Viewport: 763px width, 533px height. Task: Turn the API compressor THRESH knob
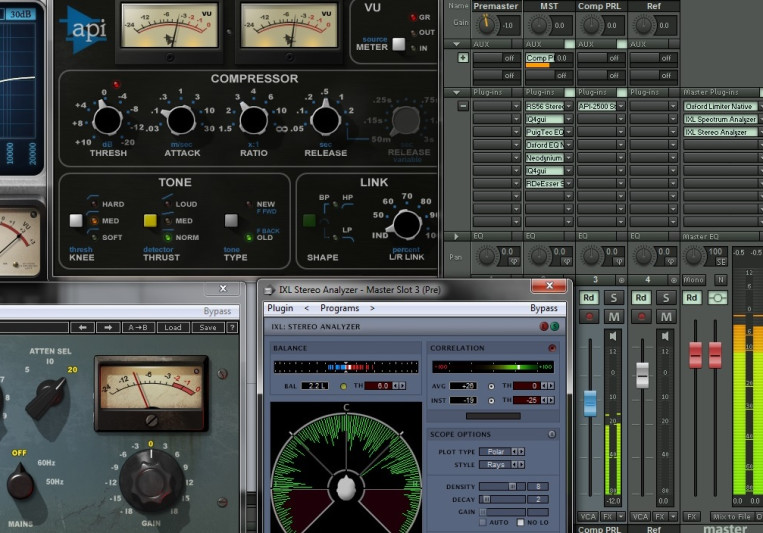[x=108, y=120]
